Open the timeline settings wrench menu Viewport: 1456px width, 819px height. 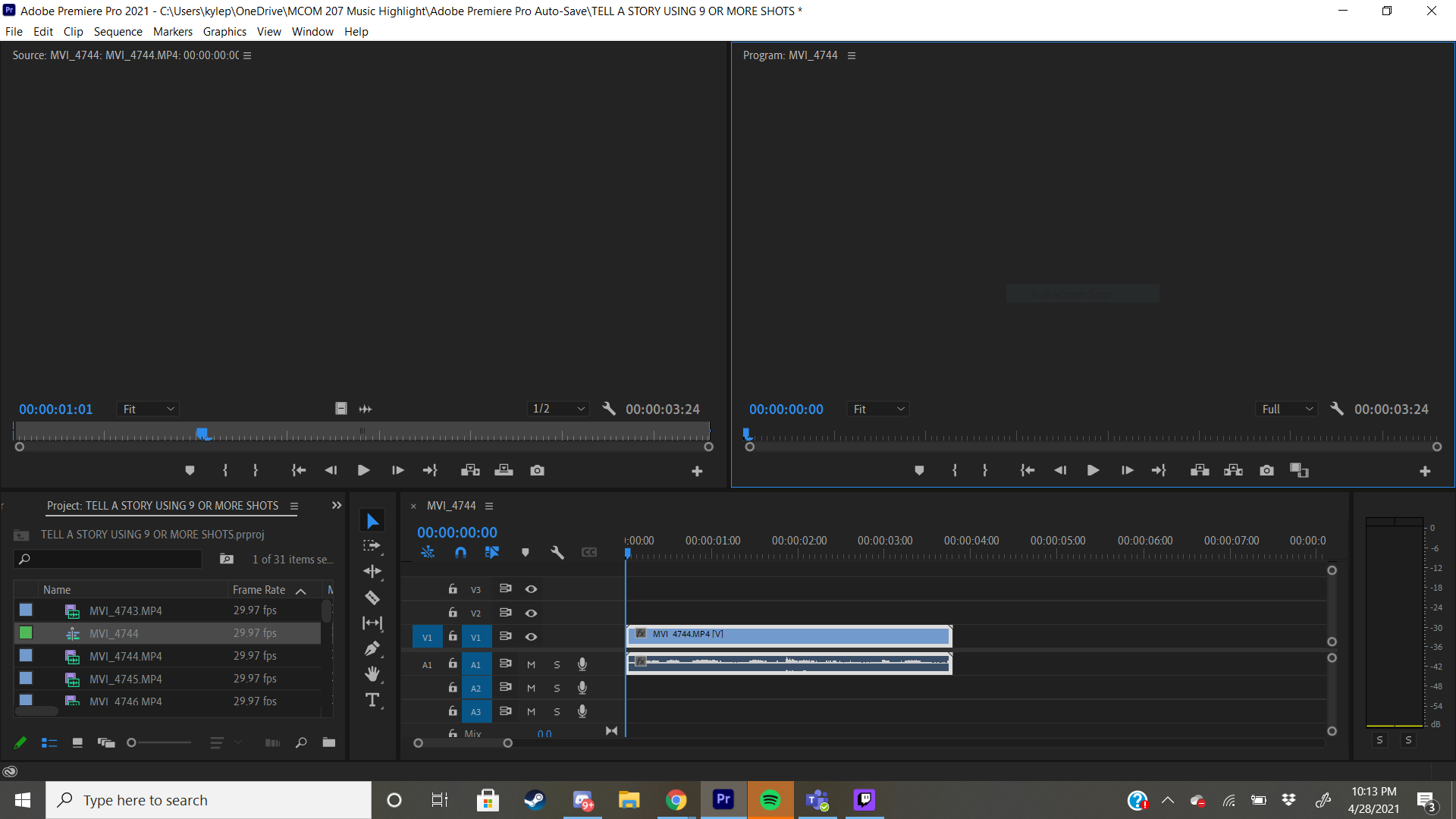(x=558, y=552)
